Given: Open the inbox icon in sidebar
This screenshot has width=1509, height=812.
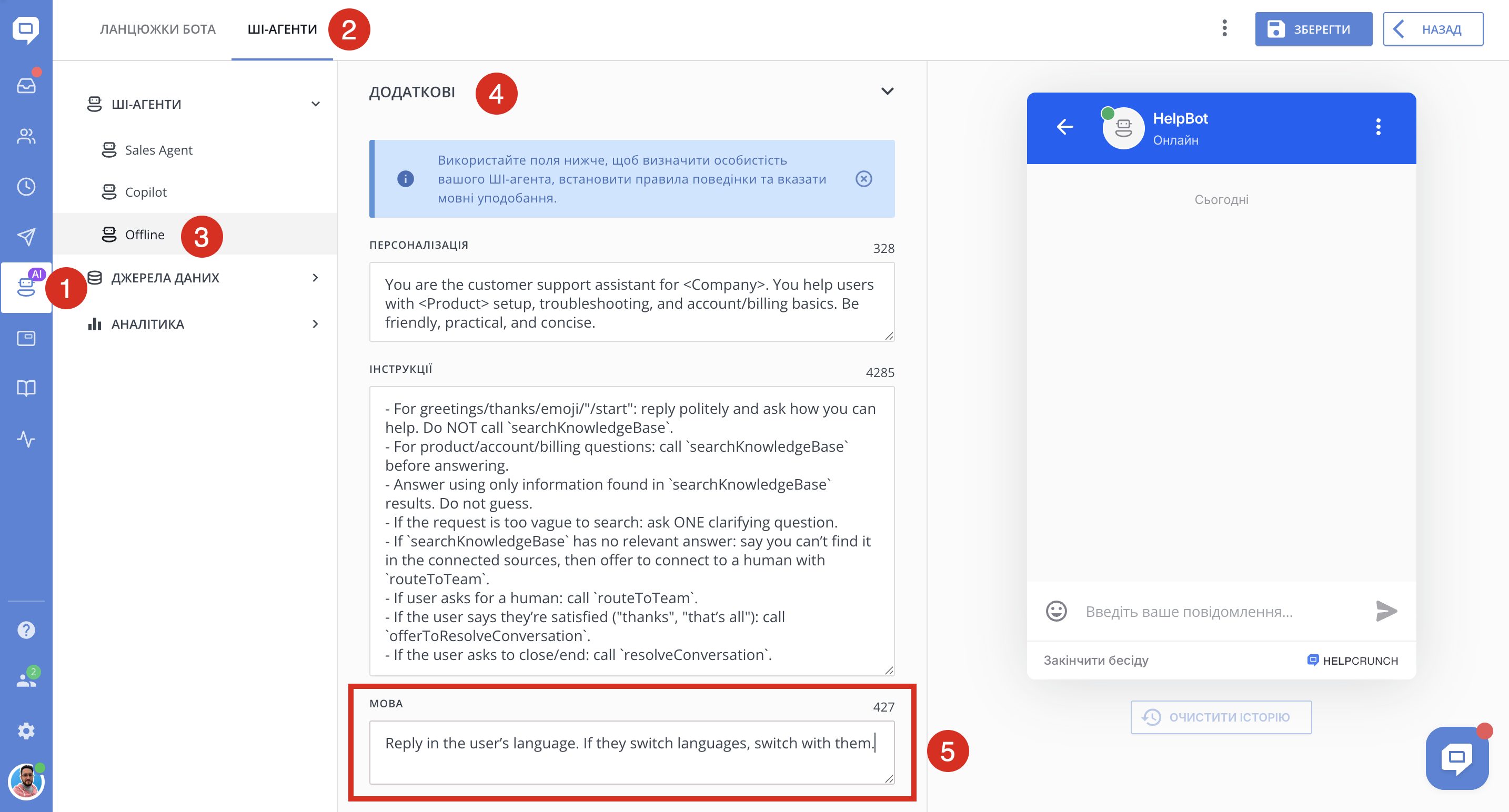Looking at the screenshot, I should click(26, 86).
